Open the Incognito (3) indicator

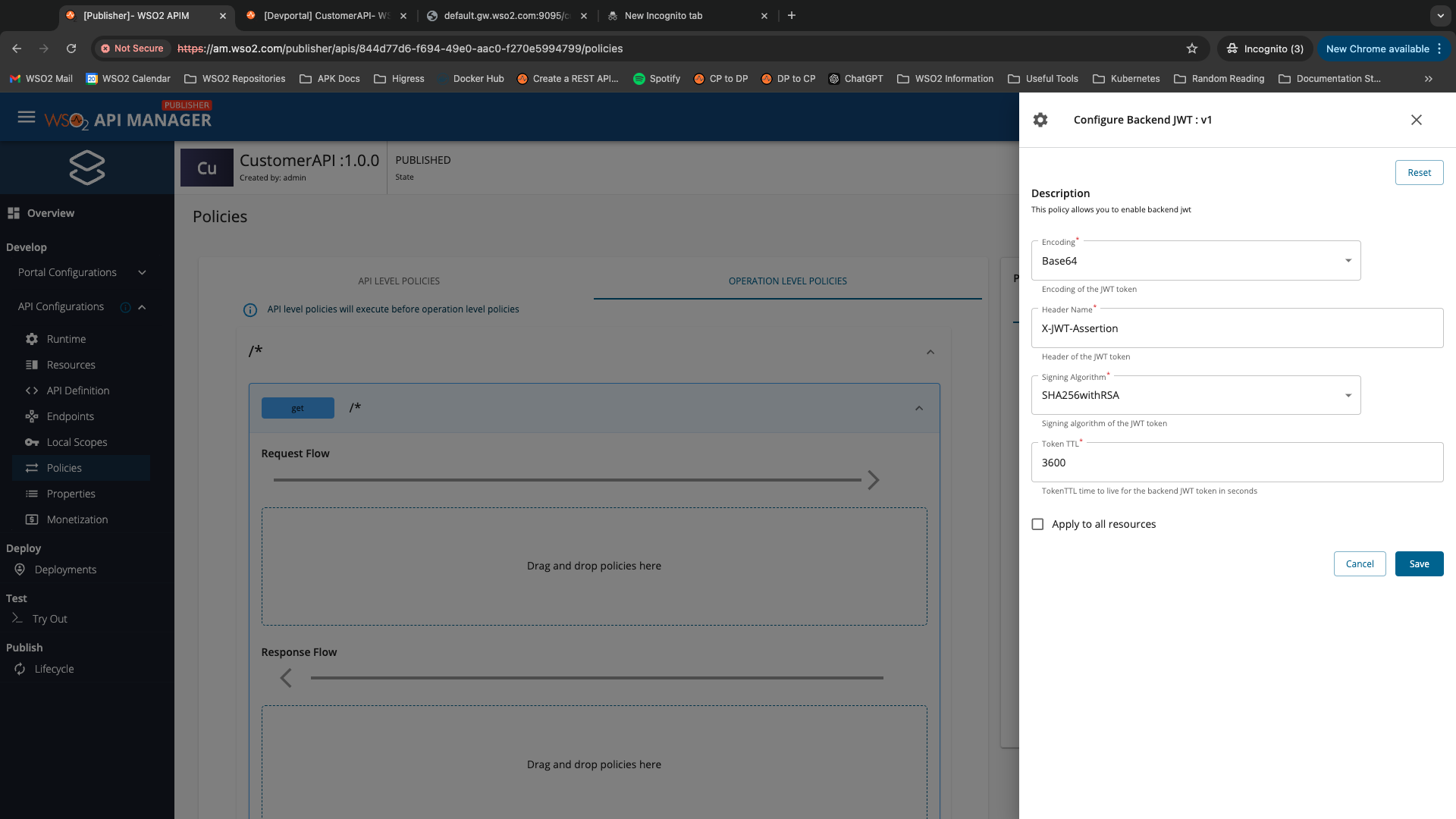point(1266,49)
